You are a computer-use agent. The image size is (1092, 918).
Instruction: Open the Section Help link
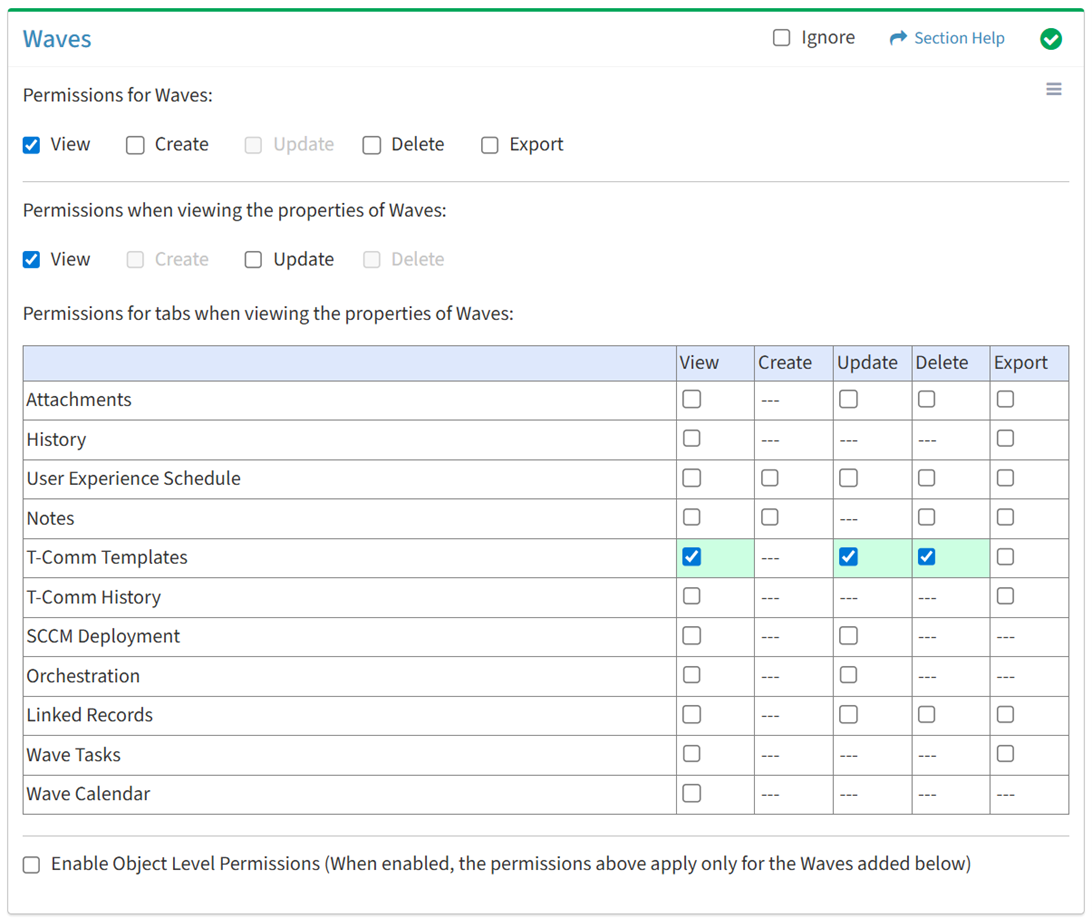[x=958, y=38]
